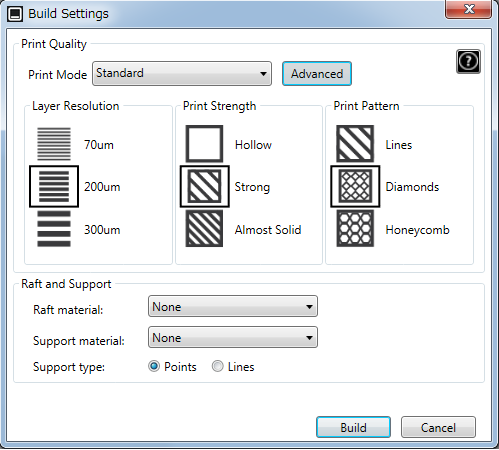499x450 pixels.
Task: Select the Diamonds print pattern icon
Action: pos(355,186)
